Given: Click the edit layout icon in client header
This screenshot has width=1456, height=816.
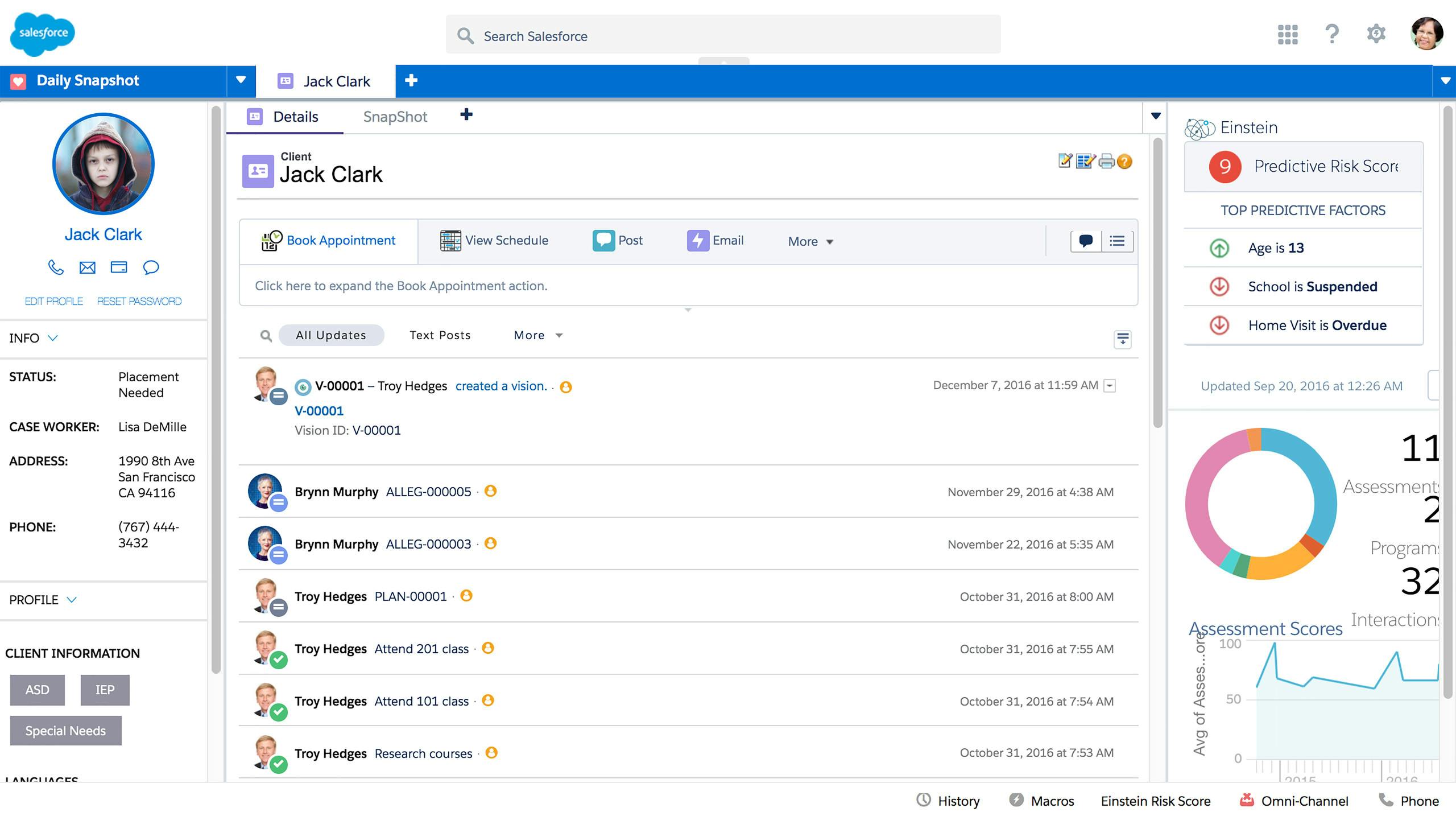Looking at the screenshot, I should [x=1085, y=161].
